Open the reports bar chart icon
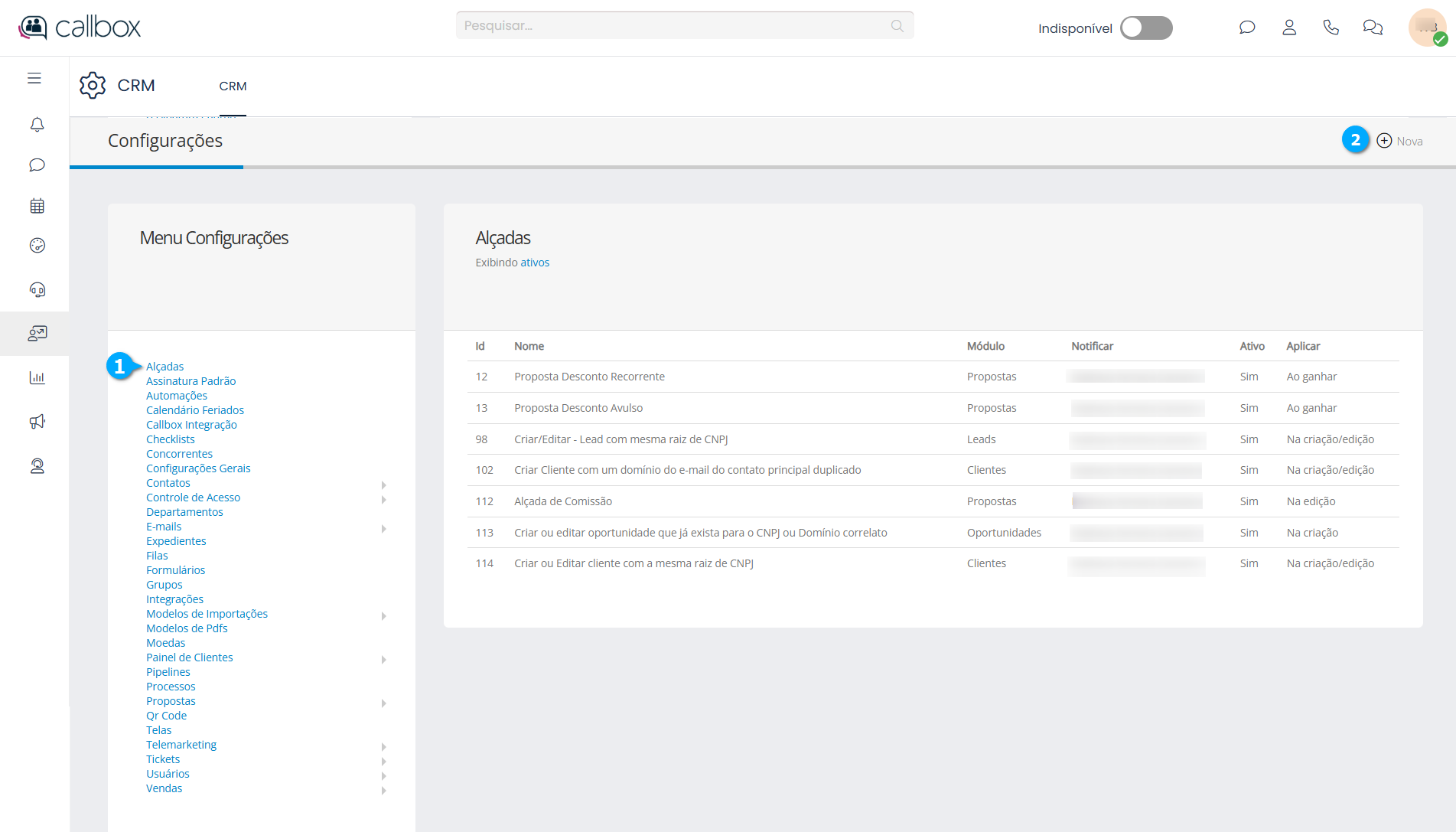The width and height of the screenshot is (1456, 832). (x=37, y=377)
